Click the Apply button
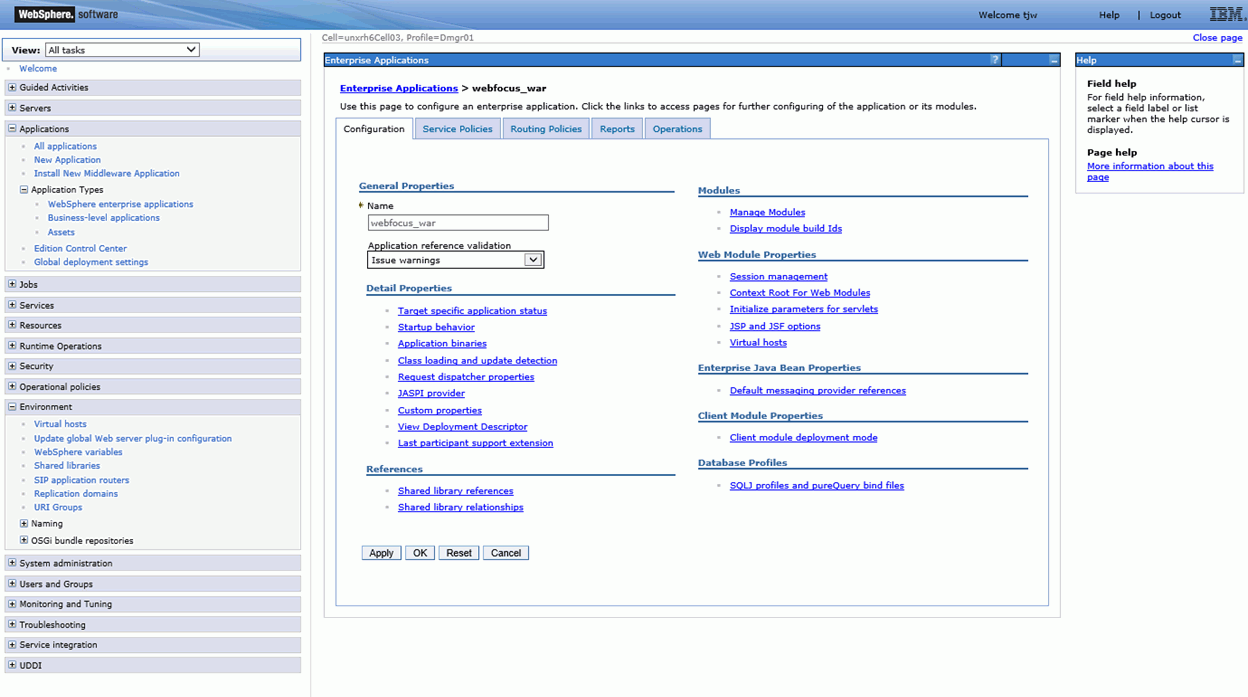1248x697 pixels. (x=381, y=553)
